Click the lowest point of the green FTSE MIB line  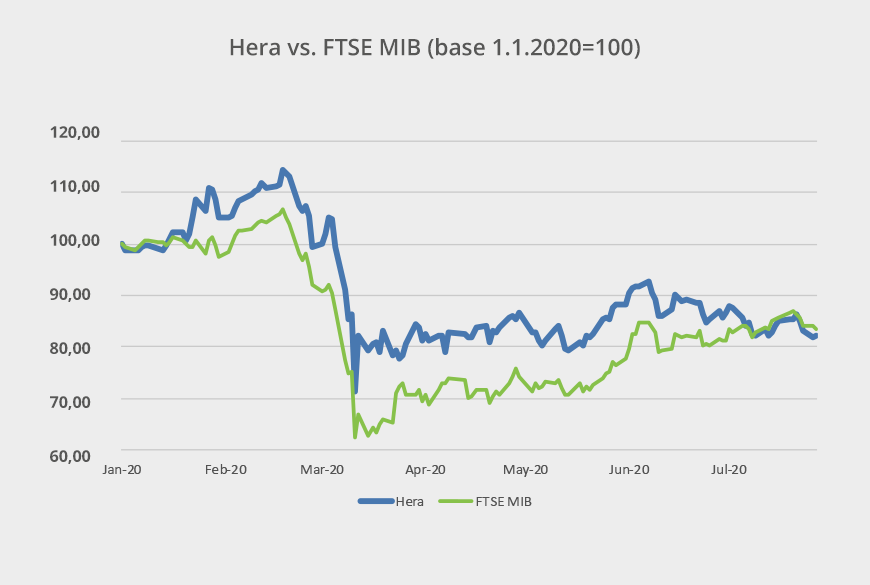(x=355, y=437)
